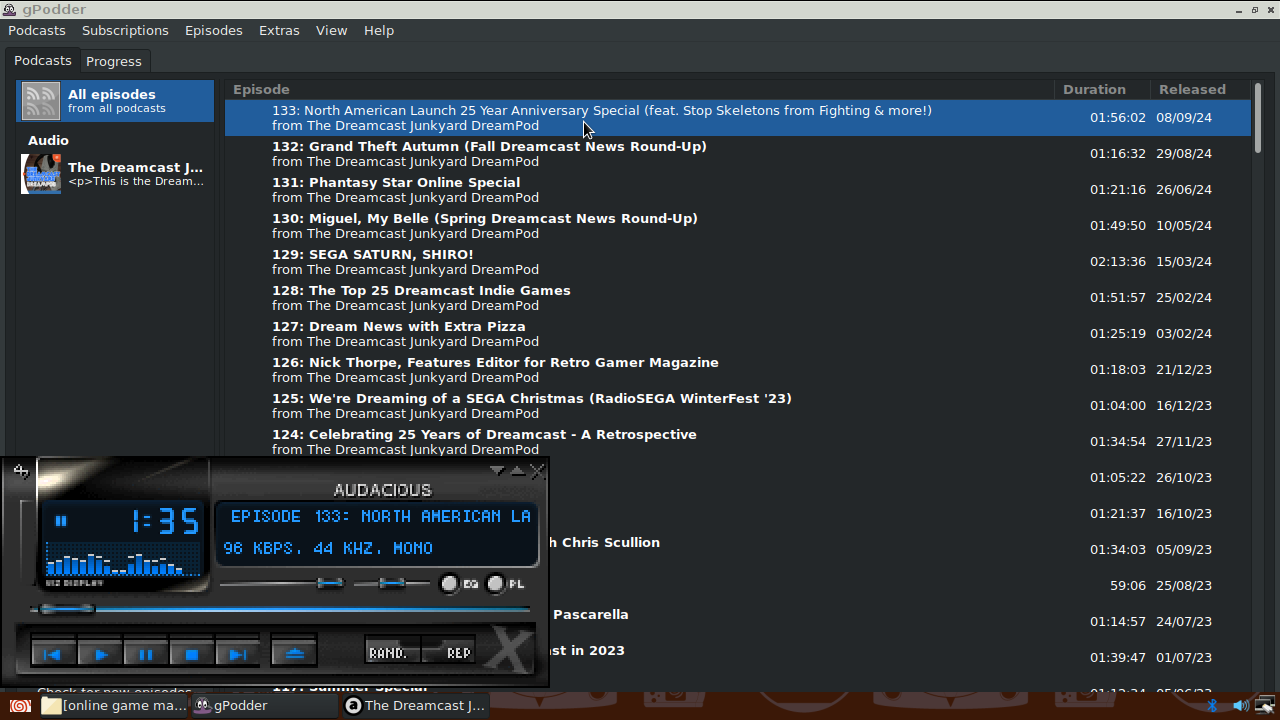The height and width of the screenshot is (720, 1280).
Task: Switch to the Podcasts tab
Action: (x=43, y=60)
